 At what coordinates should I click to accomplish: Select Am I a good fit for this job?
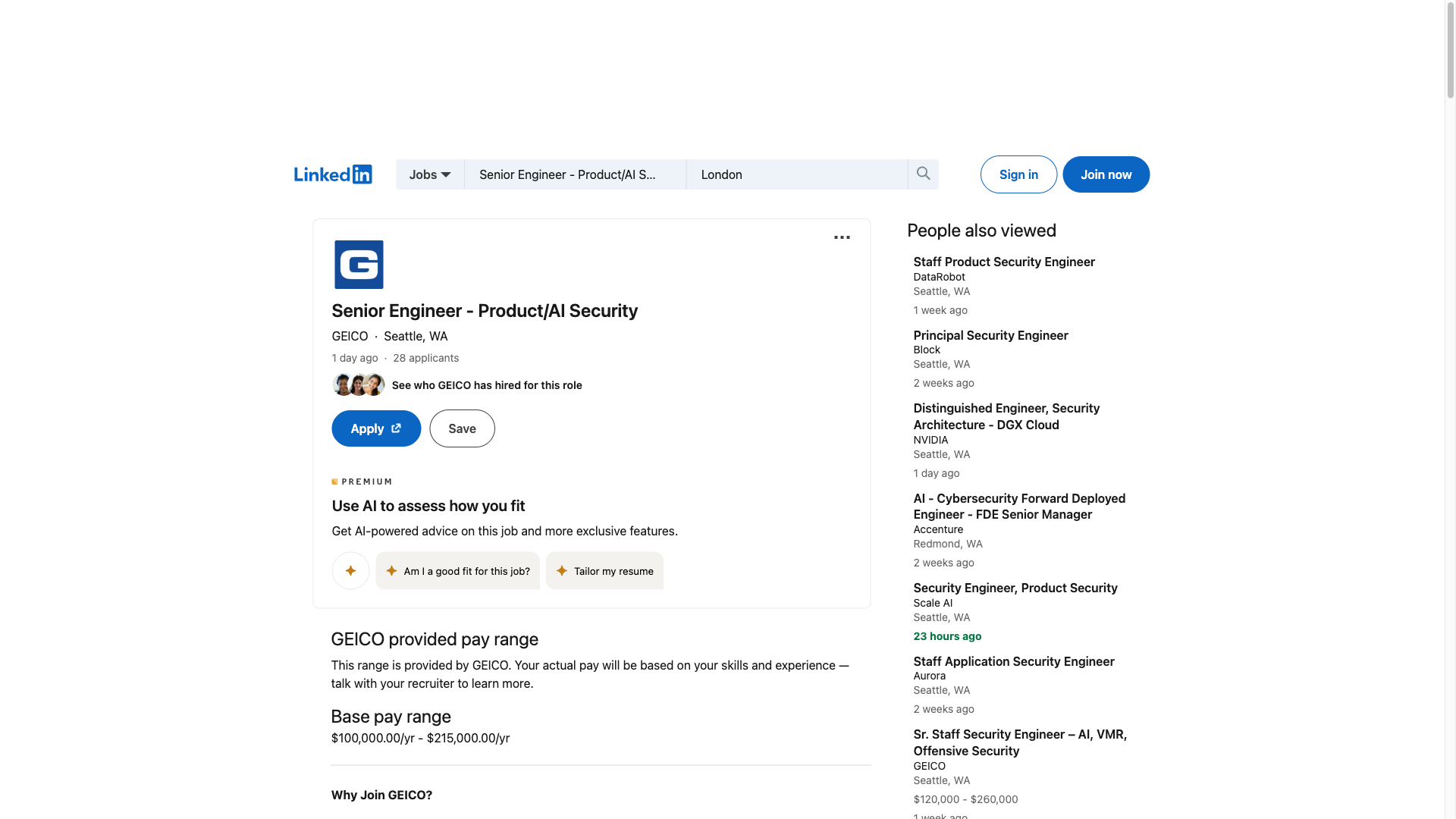pos(457,570)
